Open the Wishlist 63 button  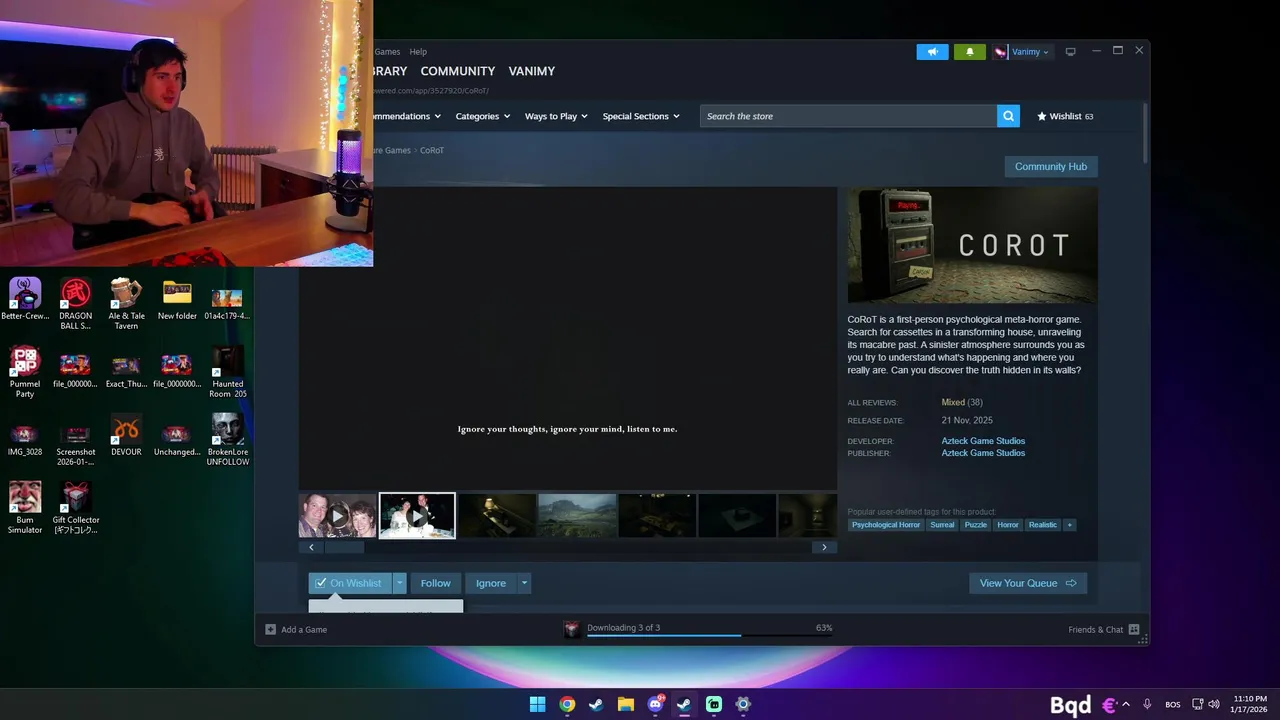pyautogui.click(x=1065, y=116)
